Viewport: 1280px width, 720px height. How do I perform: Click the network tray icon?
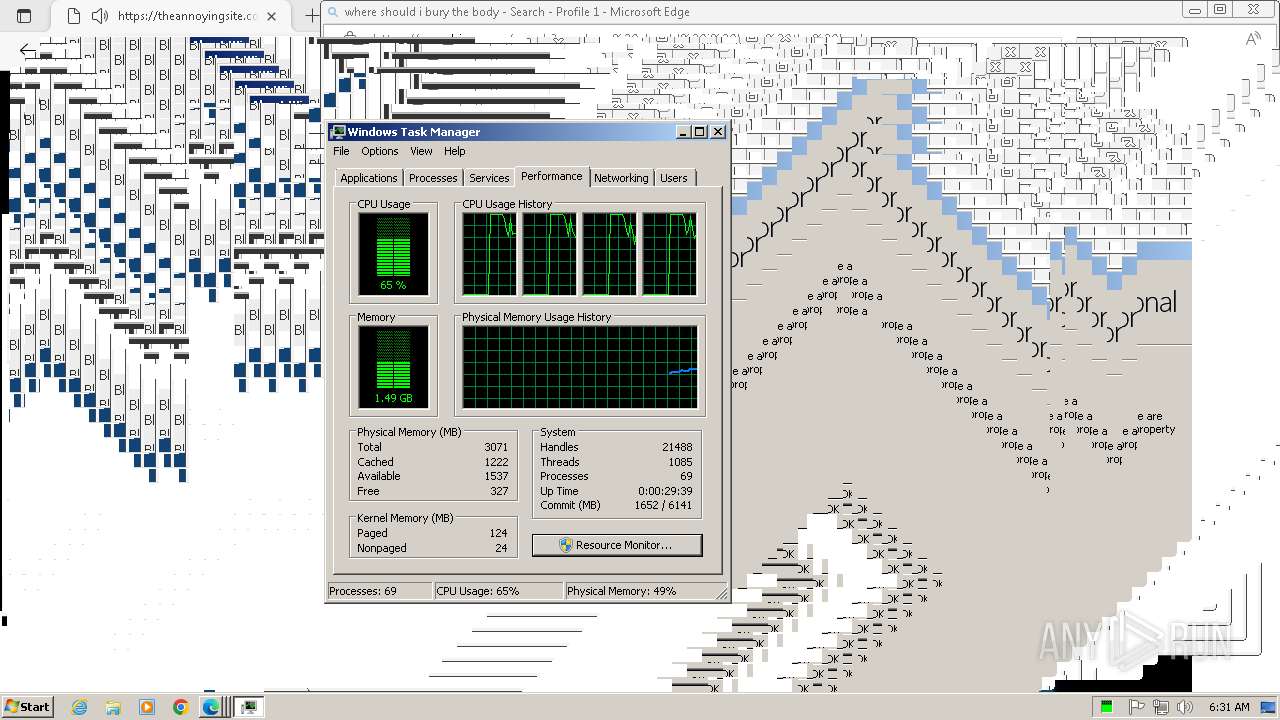point(1161,707)
